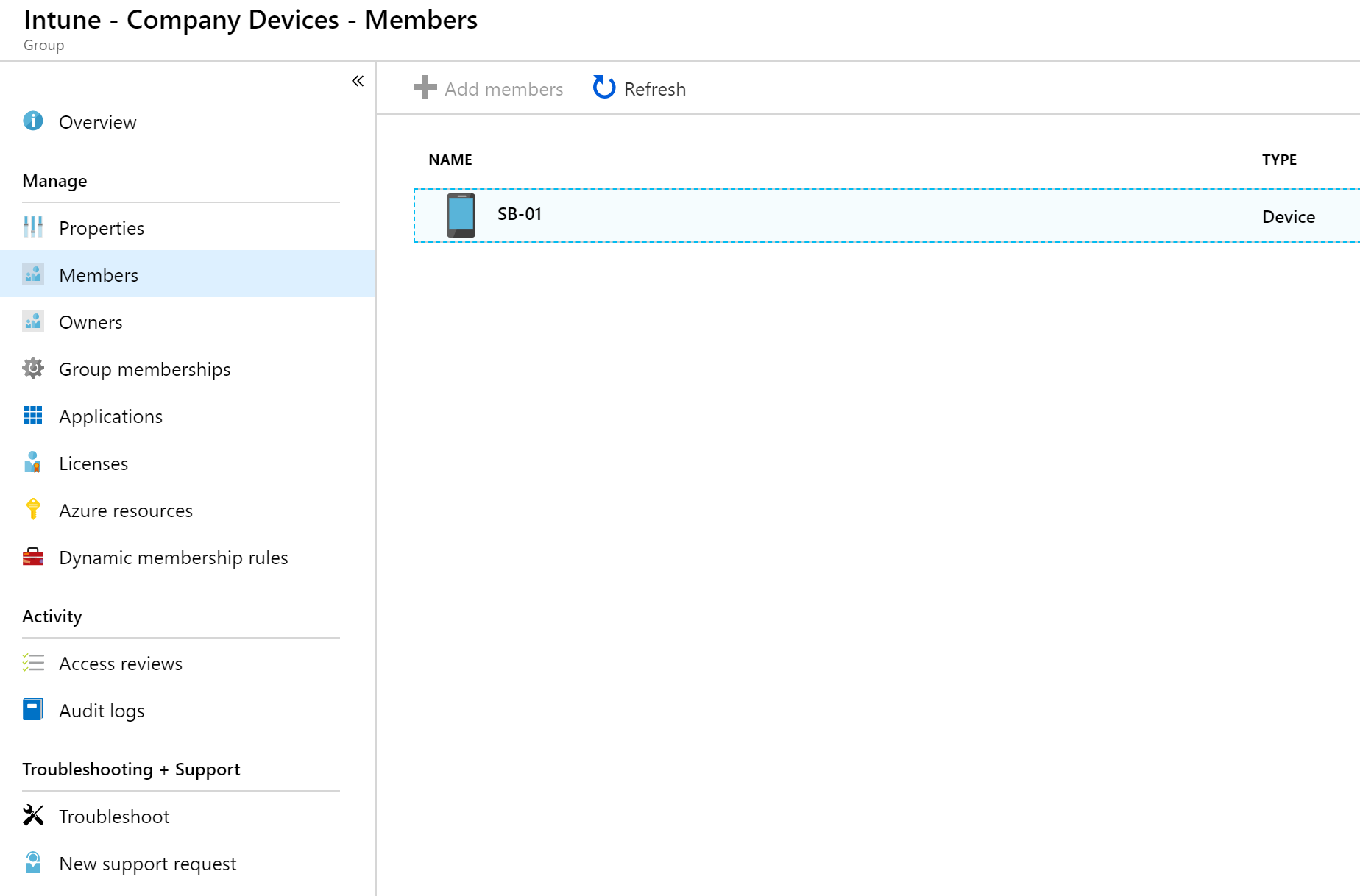The height and width of the screenshot is (896, 1360).
Task: Click the Azure resources key icon
Action: pos(33,509)
